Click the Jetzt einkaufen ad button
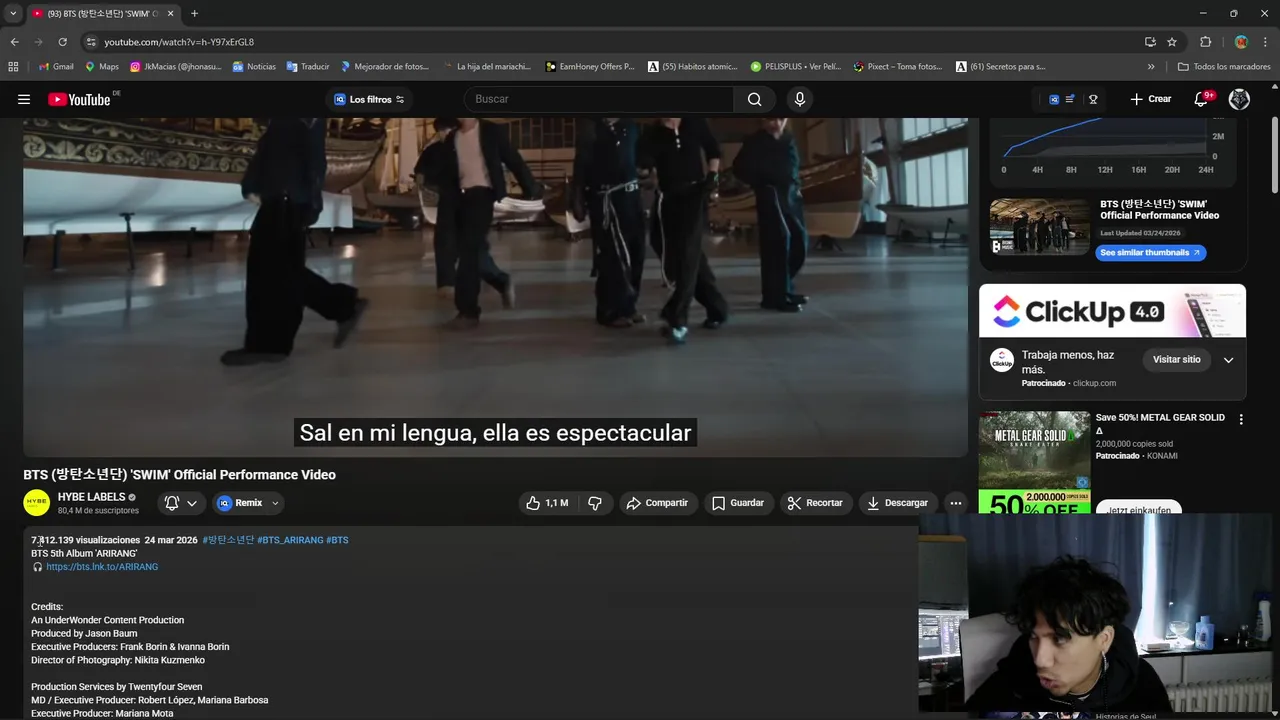This screenshot has width=1280, height=720. point(1138,508)
